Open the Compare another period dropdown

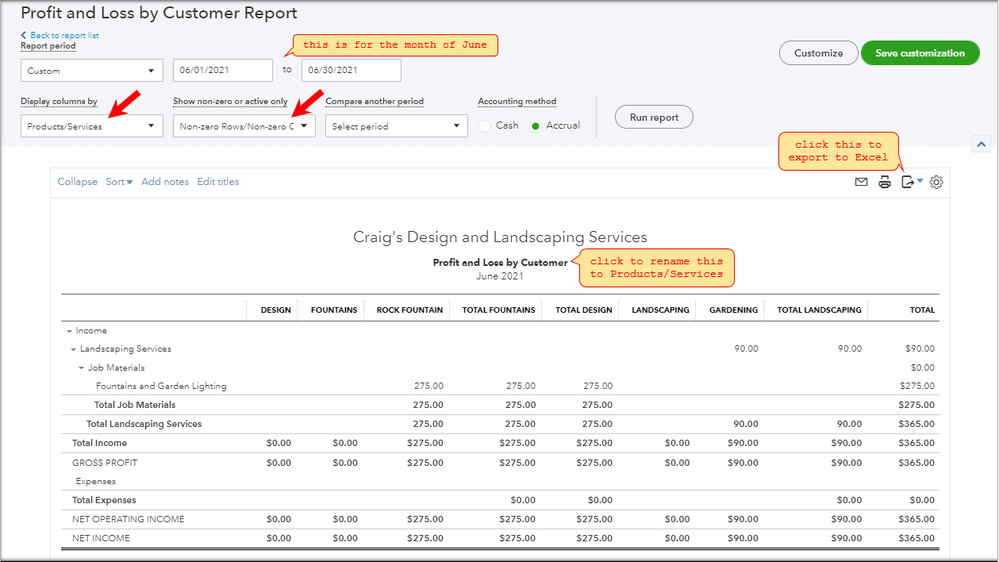click(x=396, y=126)
